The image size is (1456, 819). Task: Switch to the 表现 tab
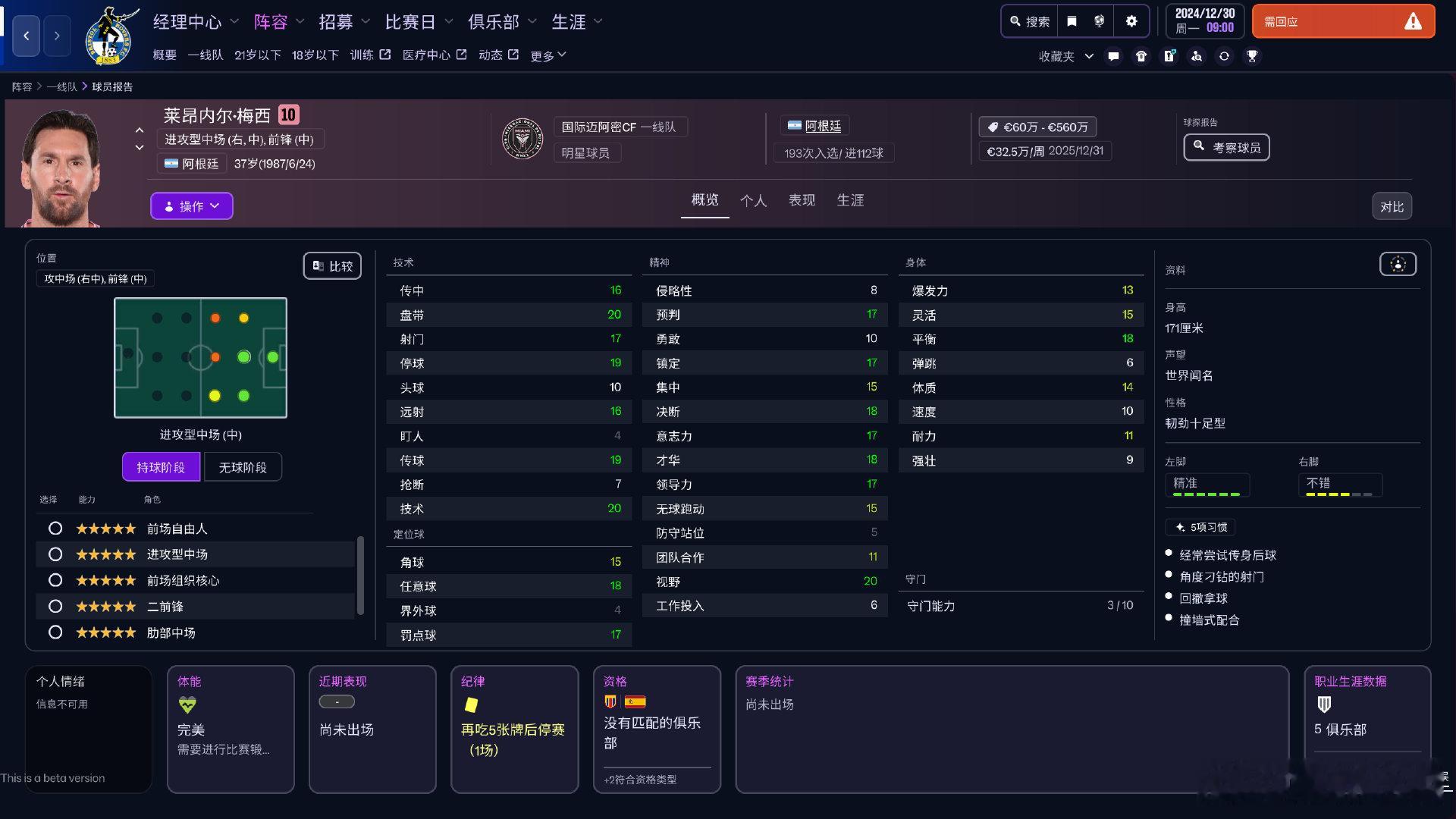tap(802, 200)
